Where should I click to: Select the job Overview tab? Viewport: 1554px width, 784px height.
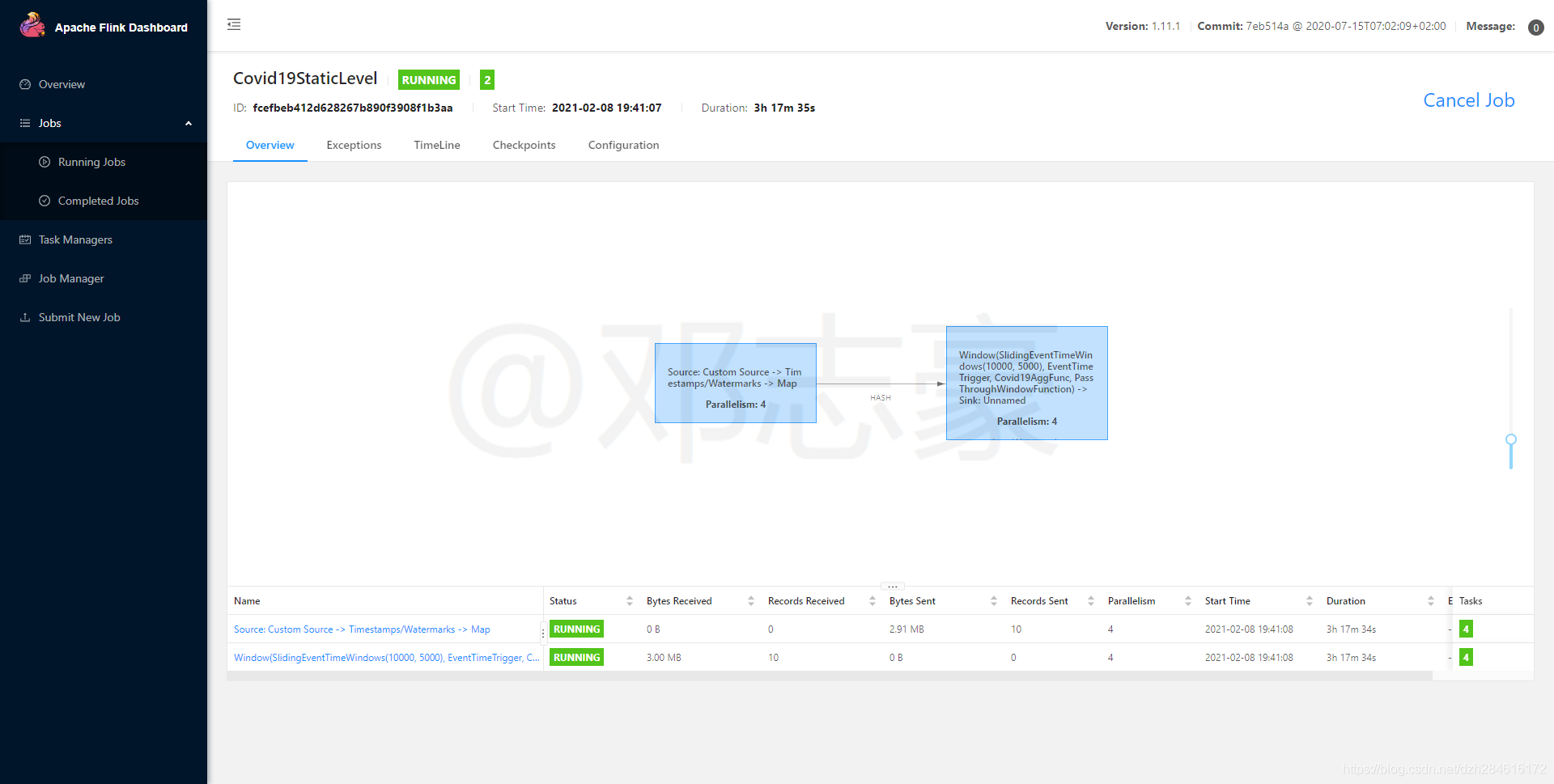(270, 145)
